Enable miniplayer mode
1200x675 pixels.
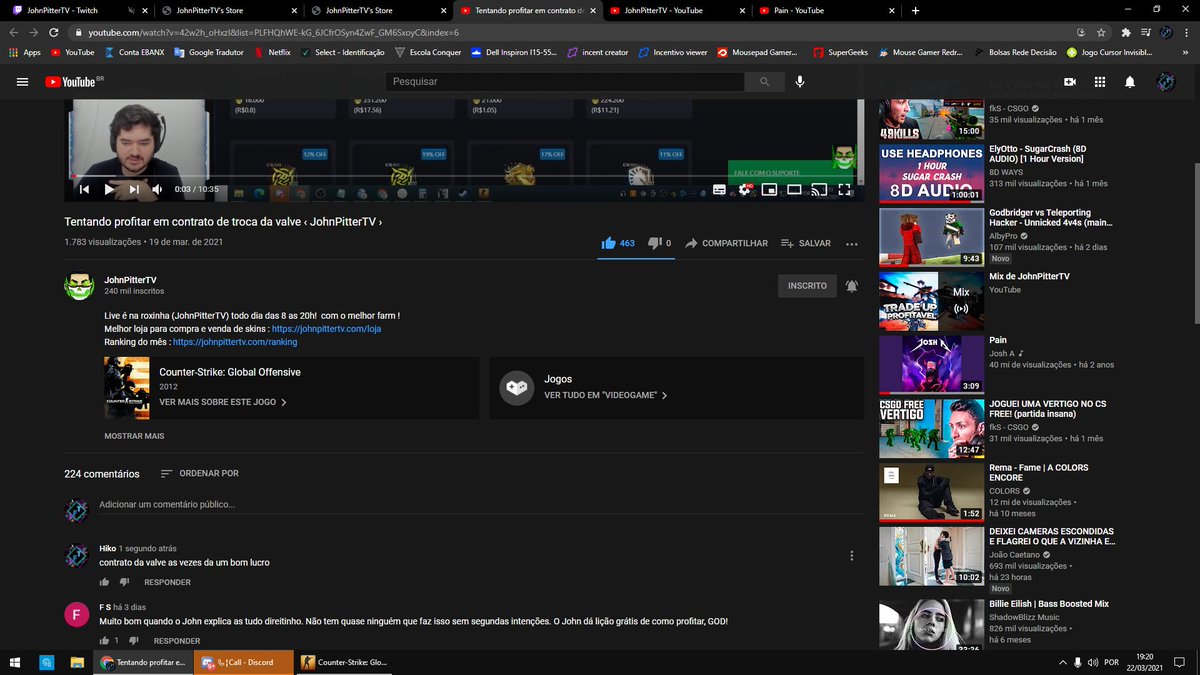pos(769,189)
